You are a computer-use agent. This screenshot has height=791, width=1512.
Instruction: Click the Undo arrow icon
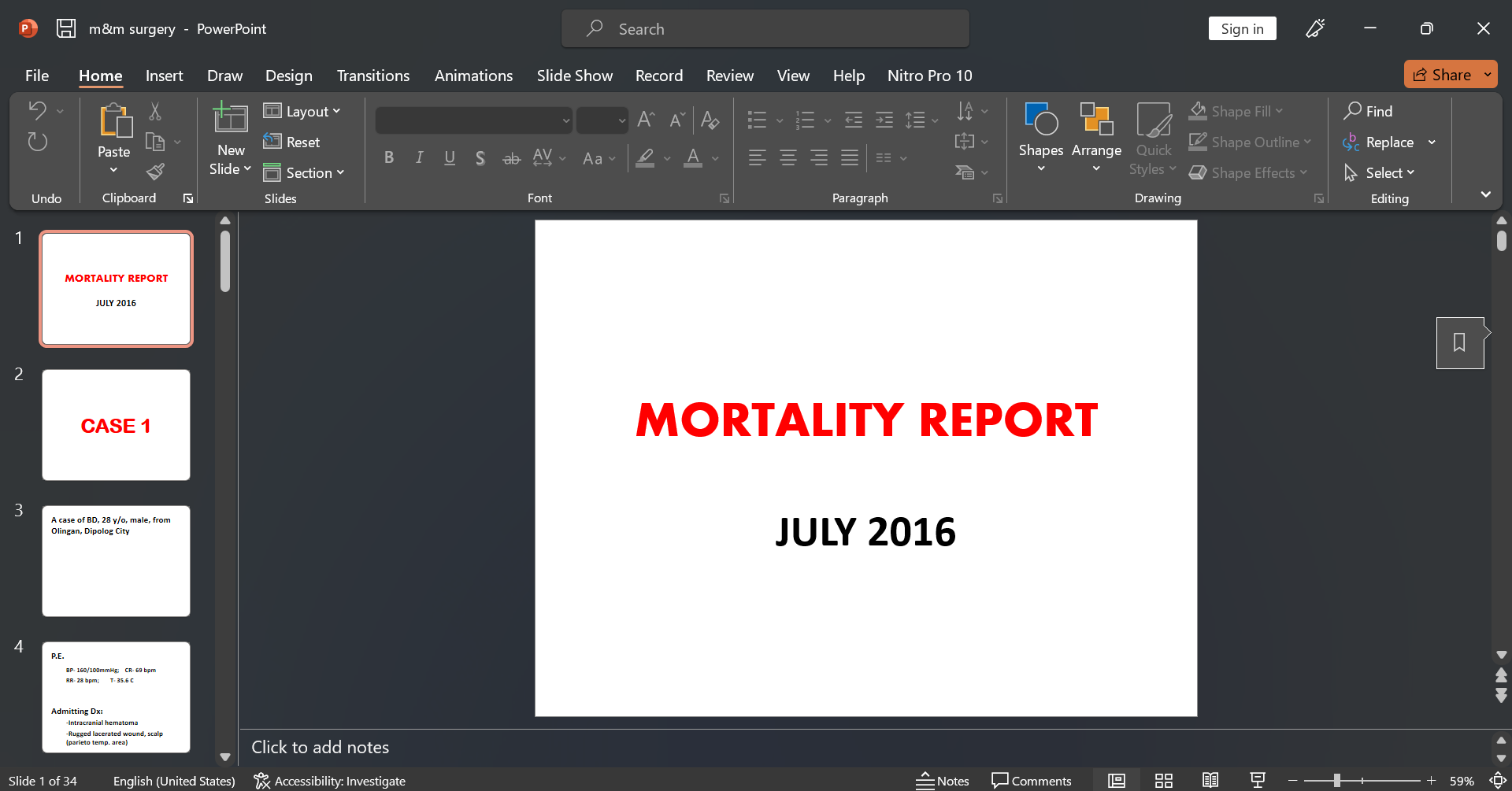37,111
